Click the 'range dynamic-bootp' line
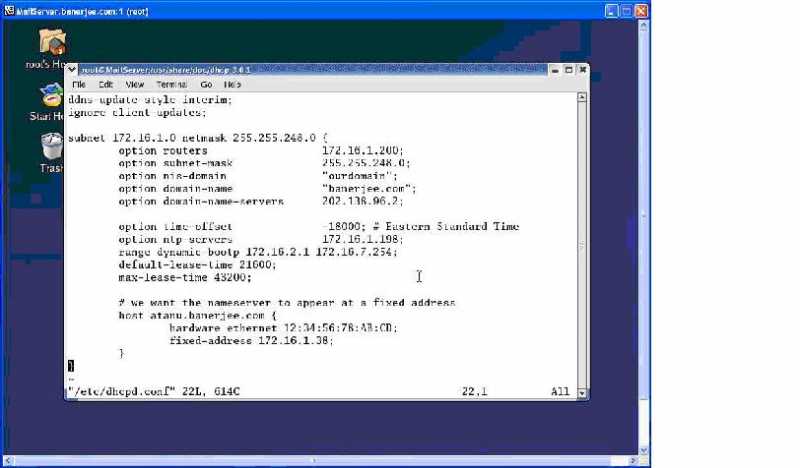 (258, 252)
